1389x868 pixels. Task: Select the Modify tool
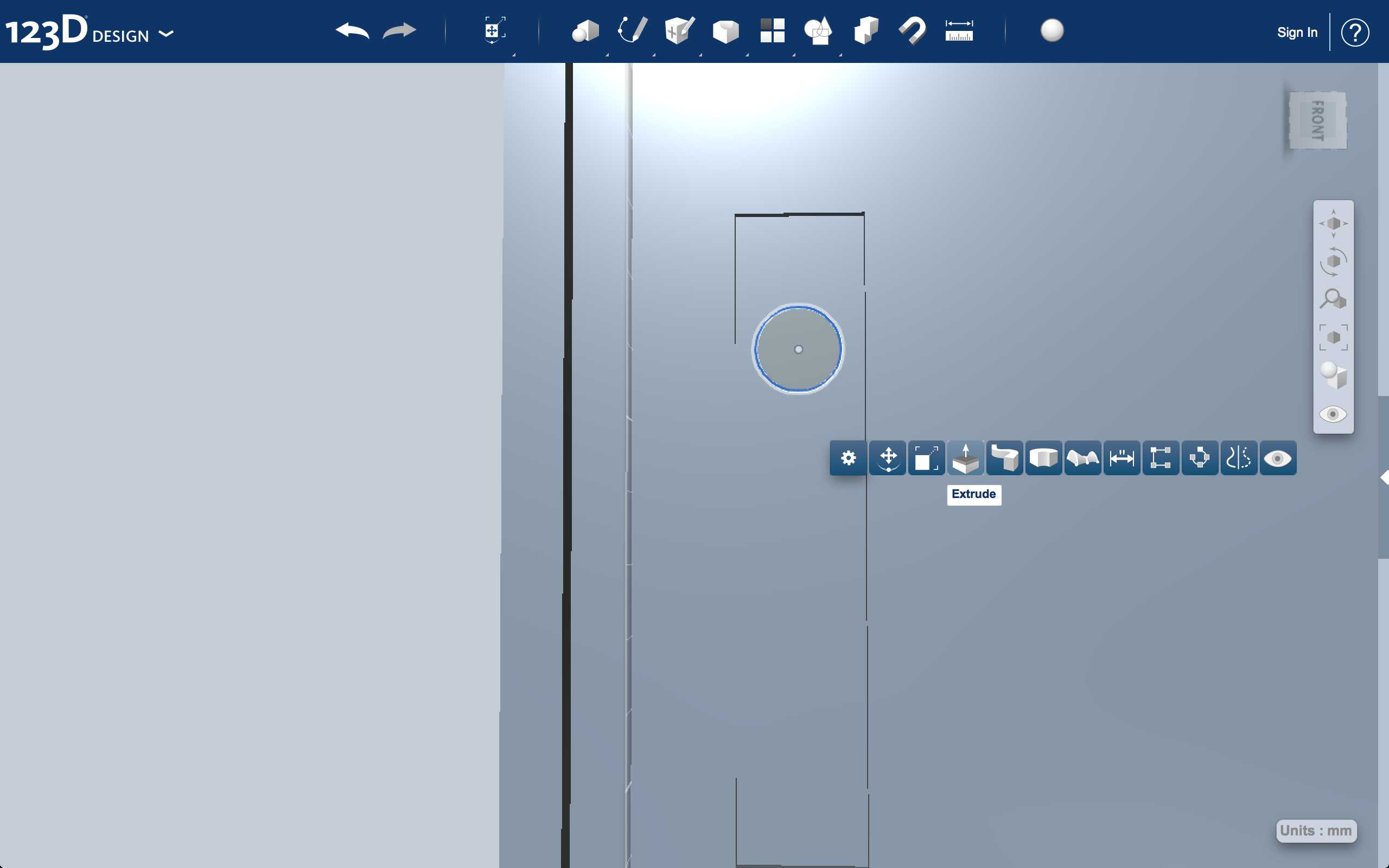point(724,31)
